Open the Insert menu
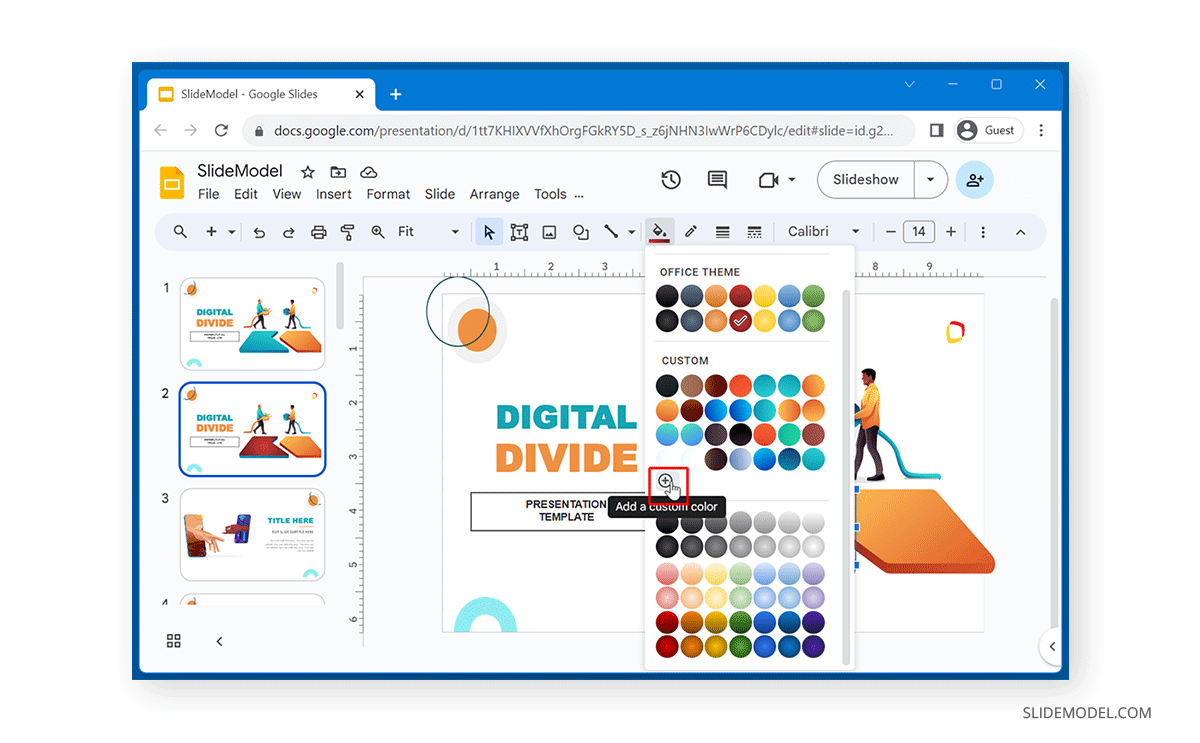 pyautogui.click(x=334, y=193)
